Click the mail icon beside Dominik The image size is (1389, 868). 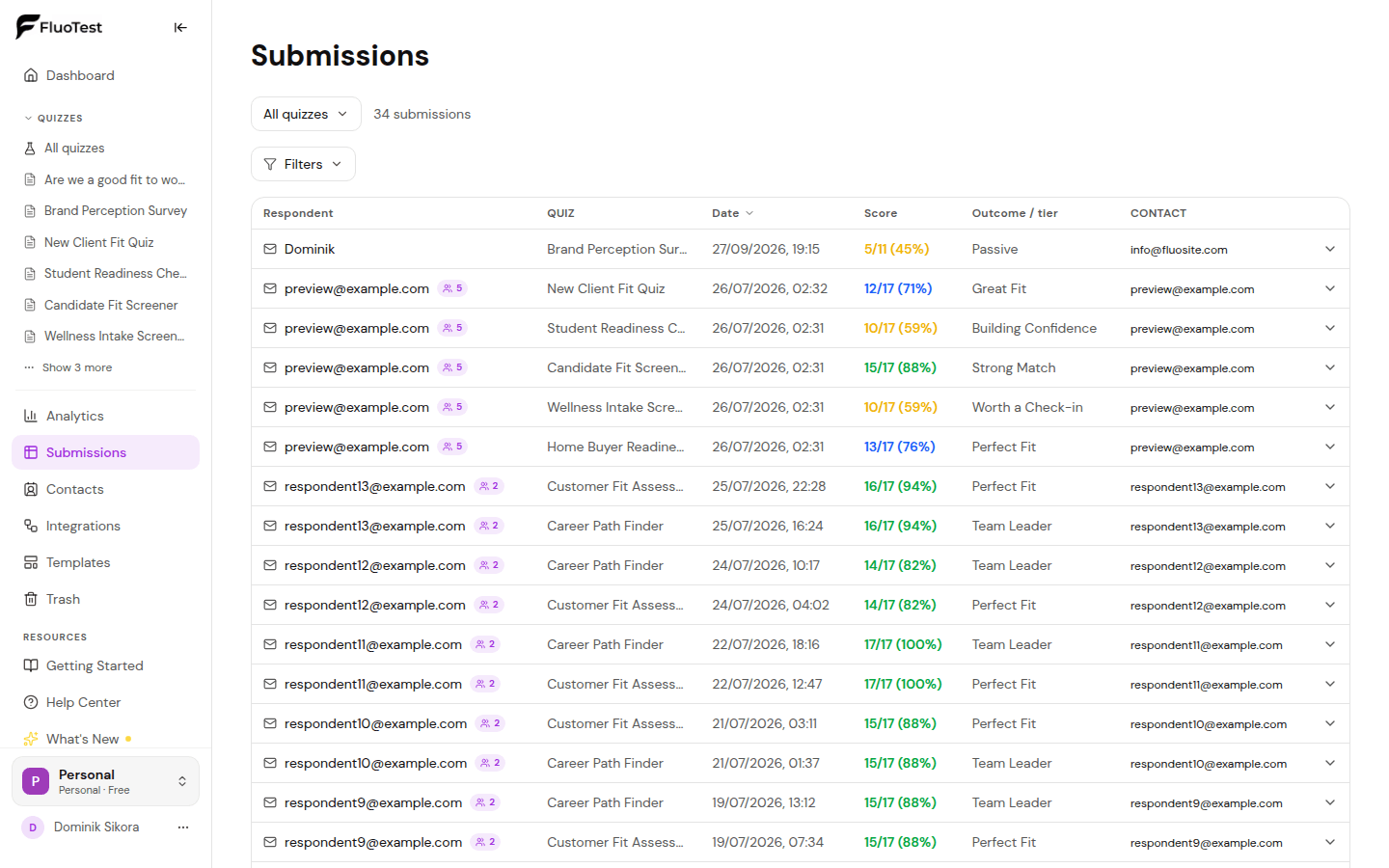(270, 249)
